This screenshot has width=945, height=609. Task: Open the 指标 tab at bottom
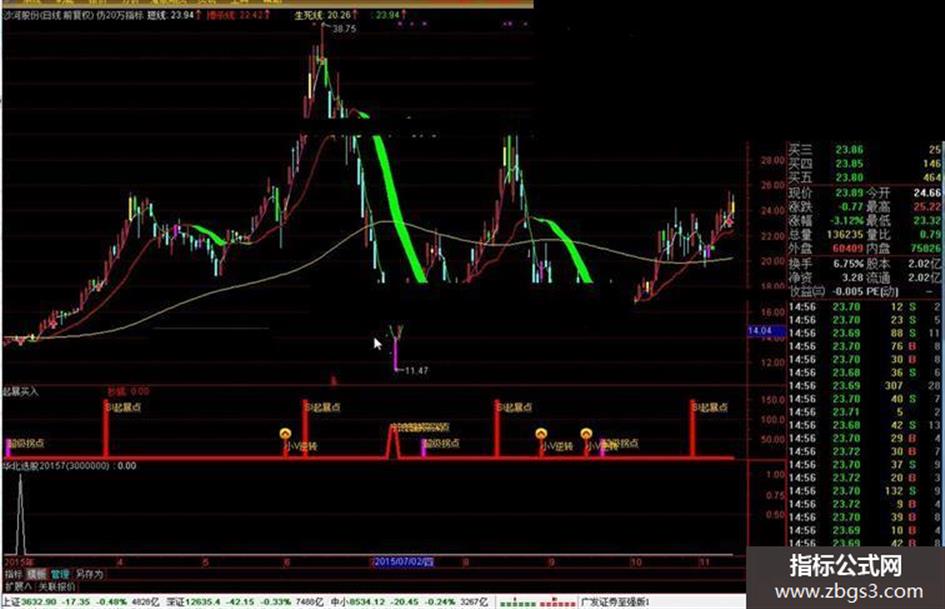[x=13, y=575]
